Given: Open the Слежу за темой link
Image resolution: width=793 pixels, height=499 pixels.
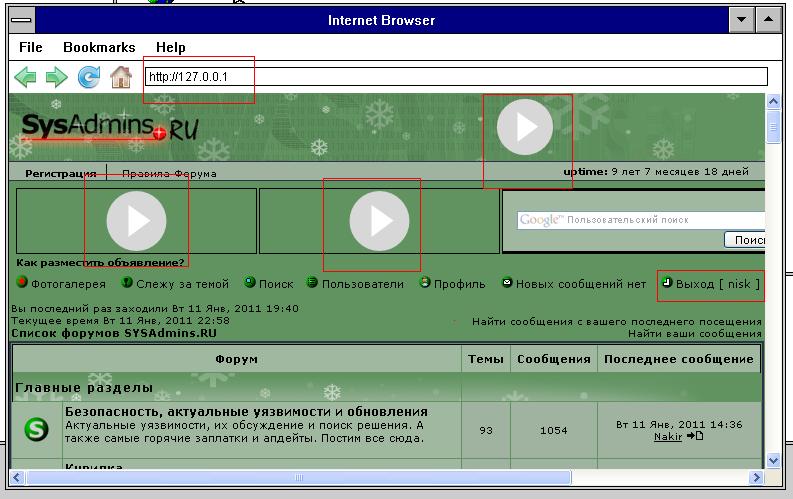Looking at the screenshot, I should [183, 284].
